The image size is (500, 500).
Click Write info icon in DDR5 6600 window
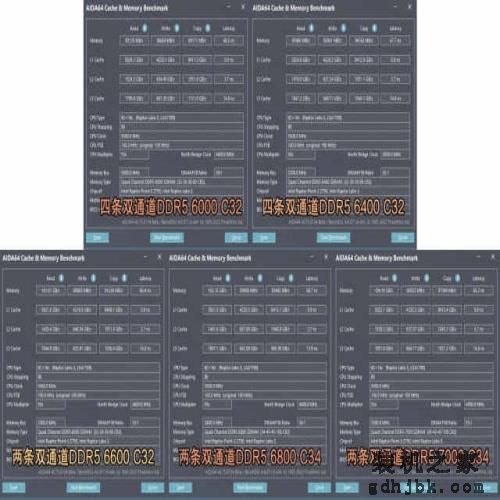tap(93, 278)
